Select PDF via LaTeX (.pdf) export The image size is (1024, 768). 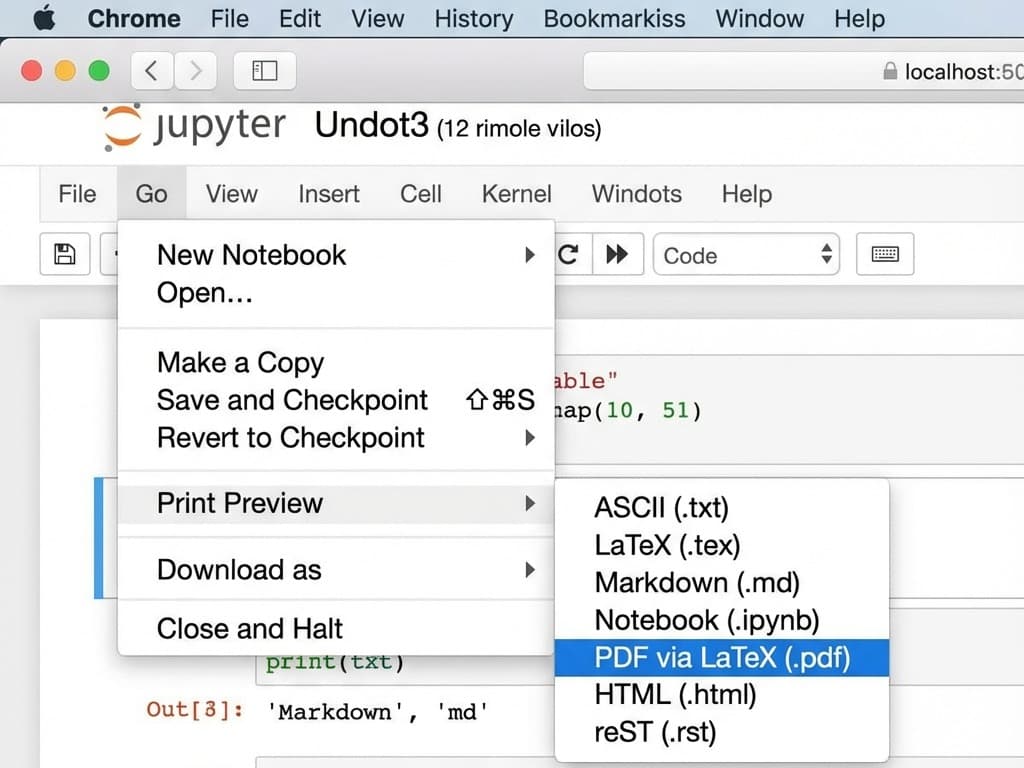(723, 658)
